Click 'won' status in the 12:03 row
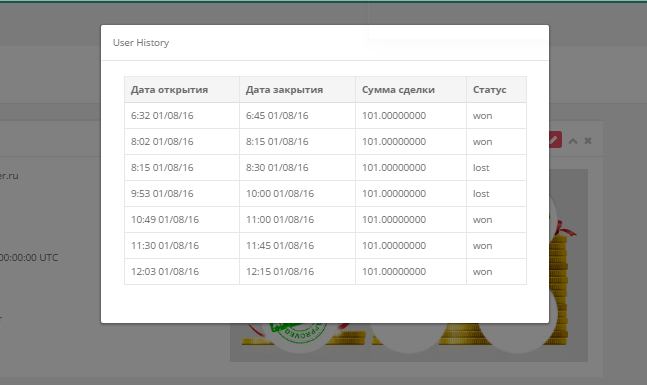Image resolution: width=647 pixels, height=385 pixels. pyautogui.click(x=482, y=272)
